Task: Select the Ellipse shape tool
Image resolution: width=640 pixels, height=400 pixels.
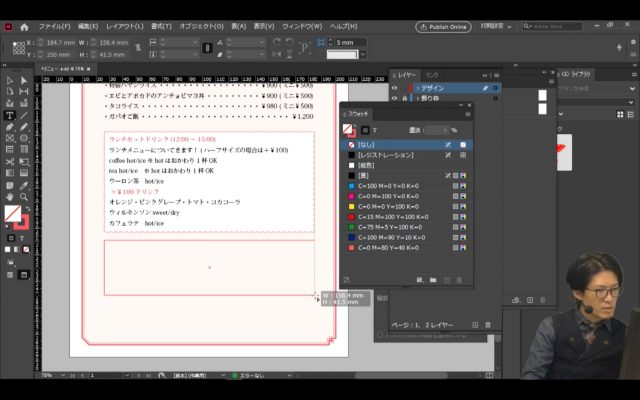Action: 24,138
